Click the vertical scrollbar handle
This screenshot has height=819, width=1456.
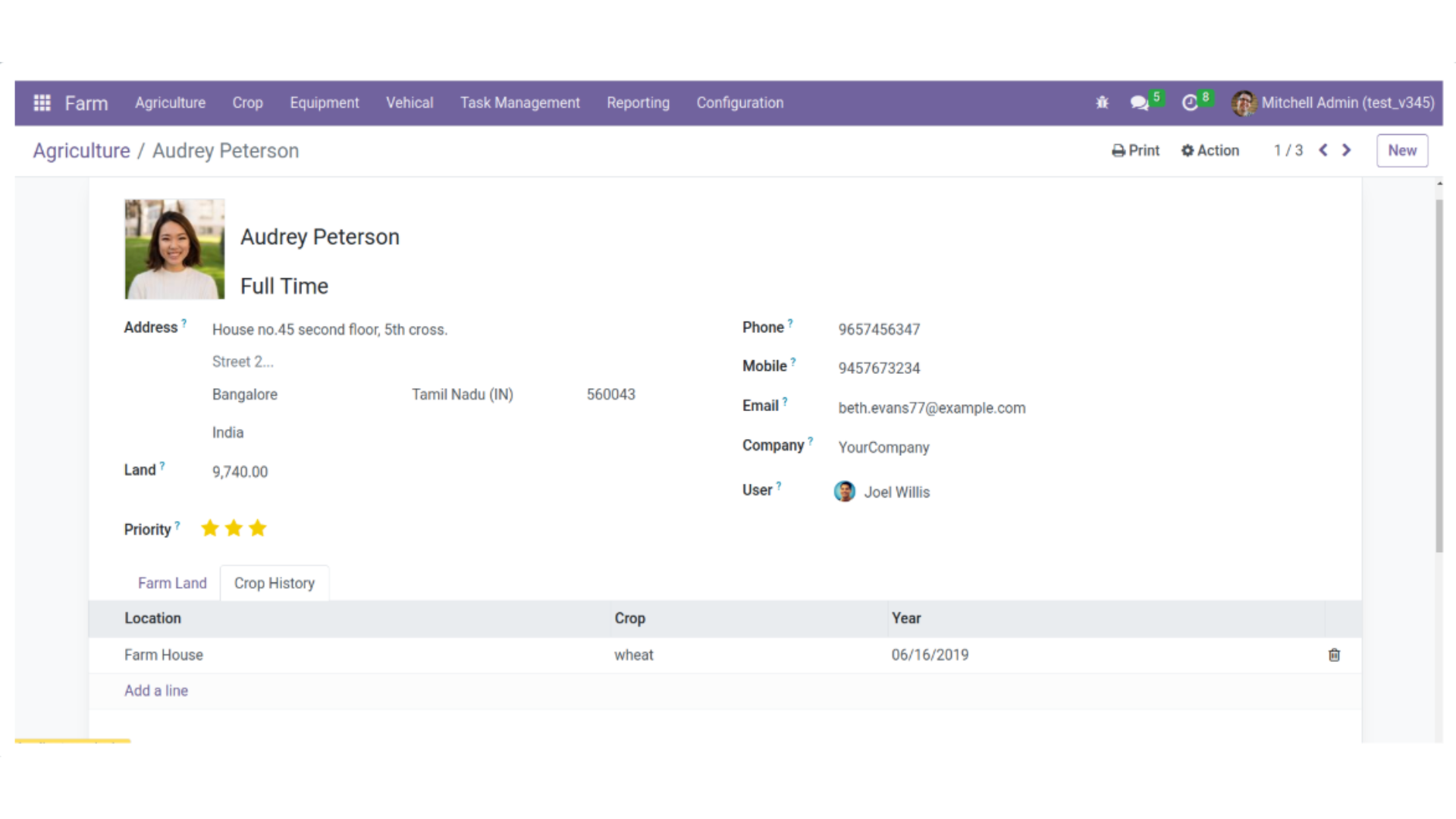[1439, 375]
